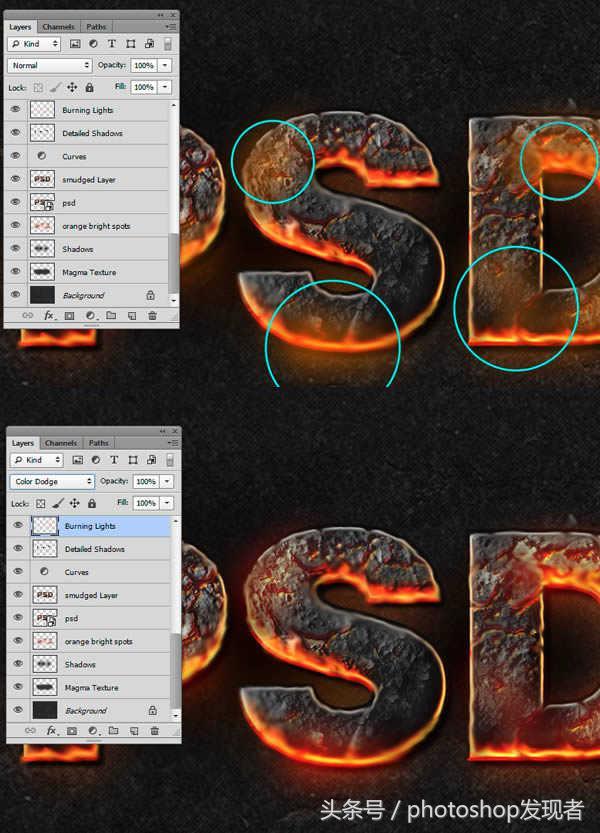Switch to Paths tab in Color Dodge panel
This screenshot has width=600, height=833.
(x=98, y=443)
